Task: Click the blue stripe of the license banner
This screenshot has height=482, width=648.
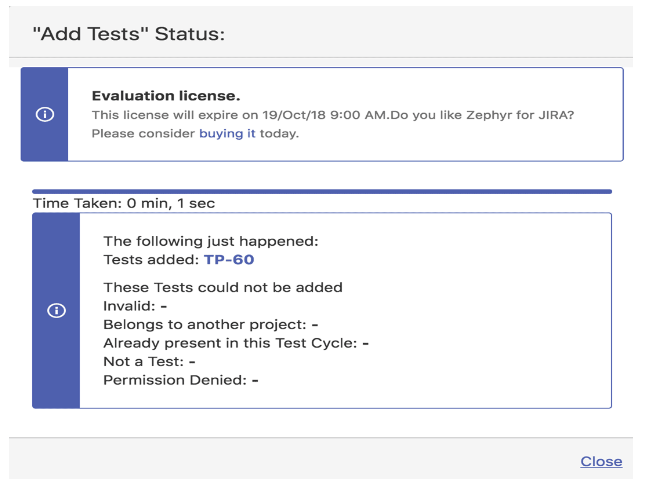Action: tap(45, 114)
